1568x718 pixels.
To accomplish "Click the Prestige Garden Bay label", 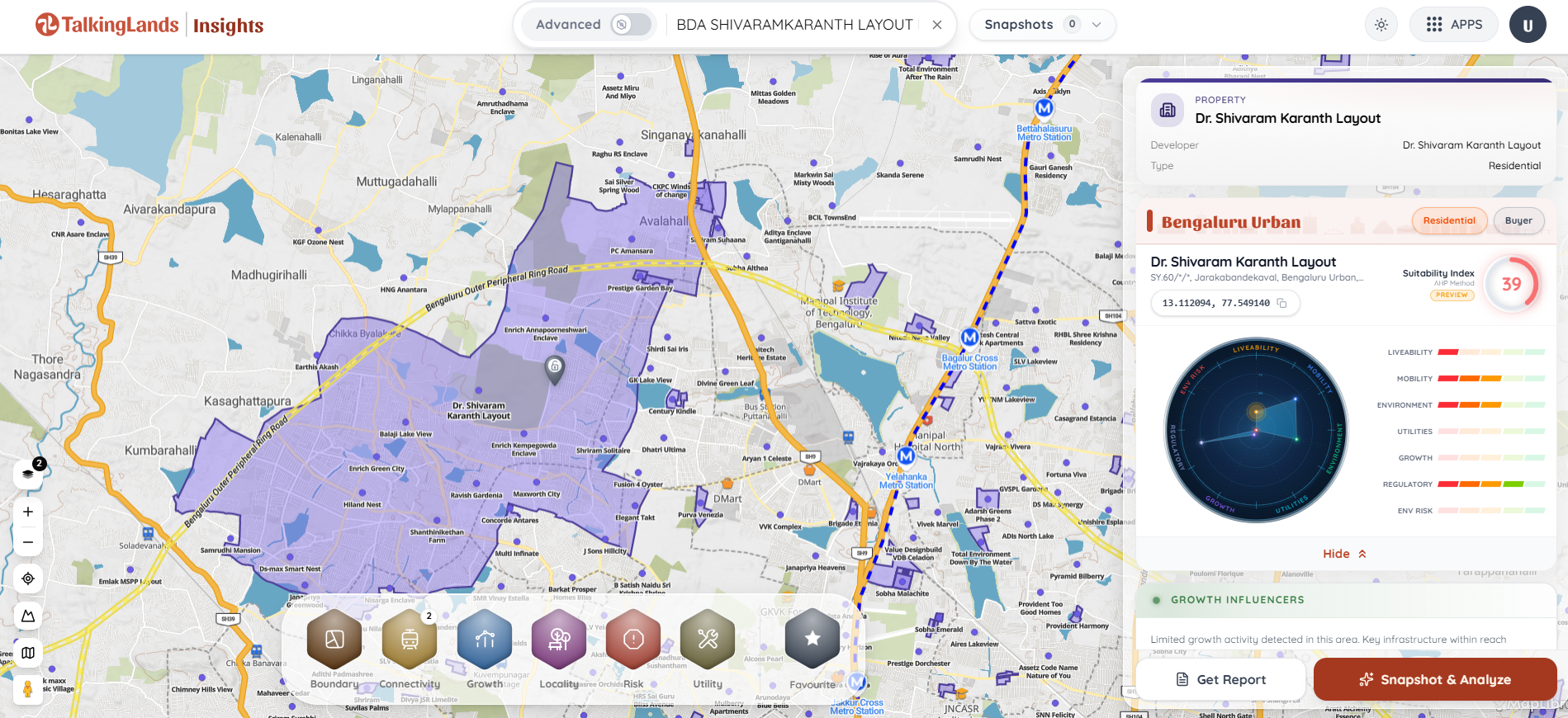I will tap(640, 288).
